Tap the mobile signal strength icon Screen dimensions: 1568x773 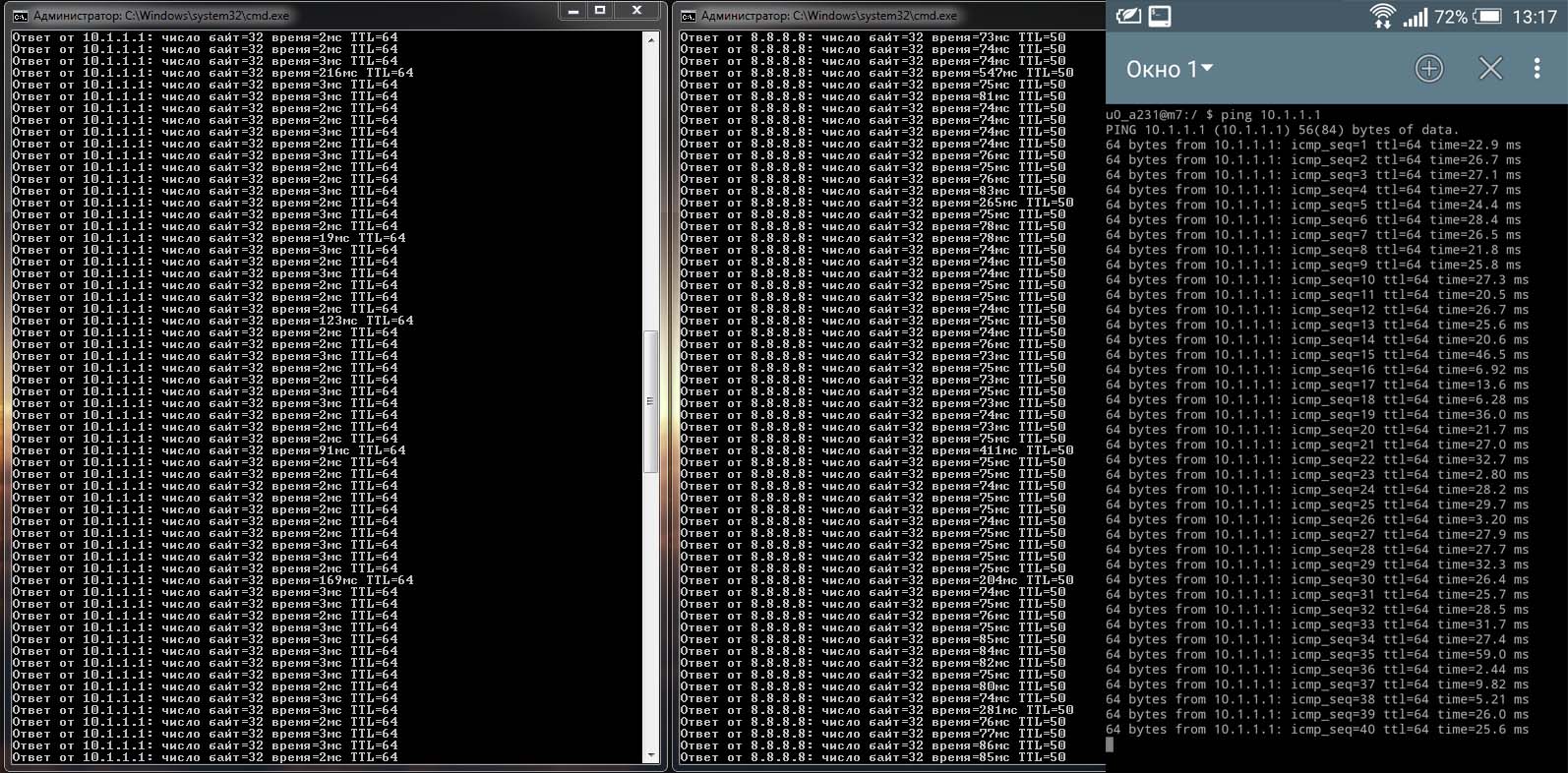(1415, 17)
